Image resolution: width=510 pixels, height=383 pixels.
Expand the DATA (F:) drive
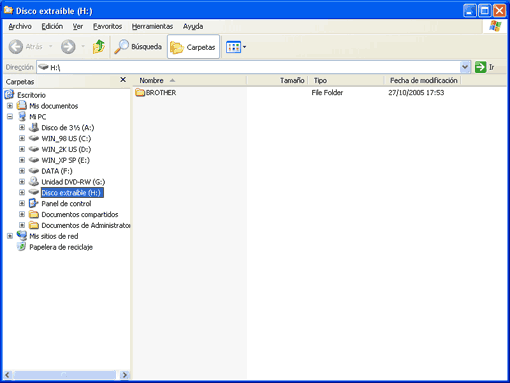point(22,171)
